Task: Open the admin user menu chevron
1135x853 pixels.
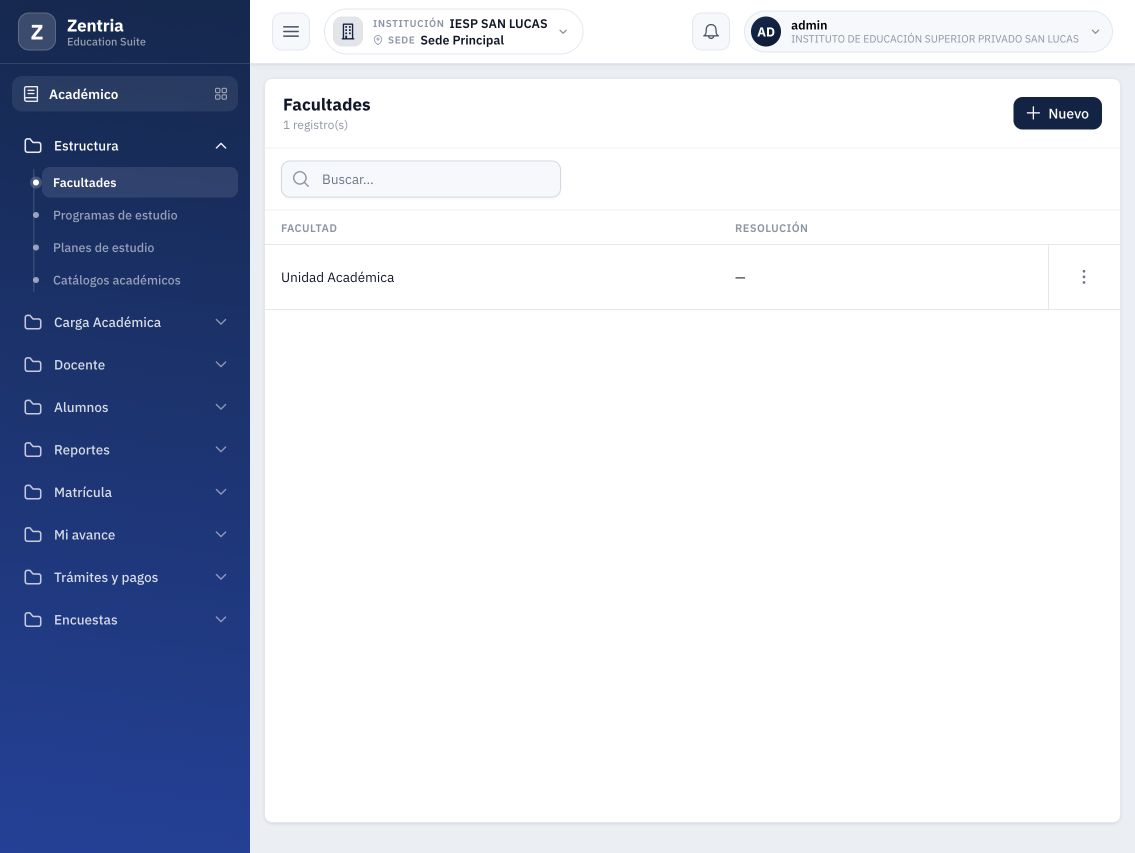Action: tap(1095, 32)
